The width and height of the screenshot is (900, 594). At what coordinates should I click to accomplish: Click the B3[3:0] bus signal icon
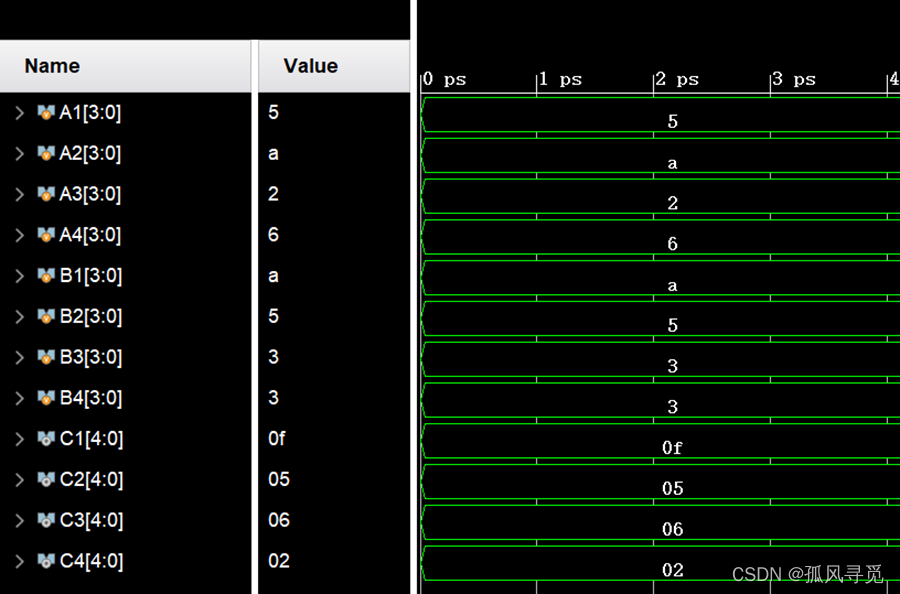(x=46, y=358)
